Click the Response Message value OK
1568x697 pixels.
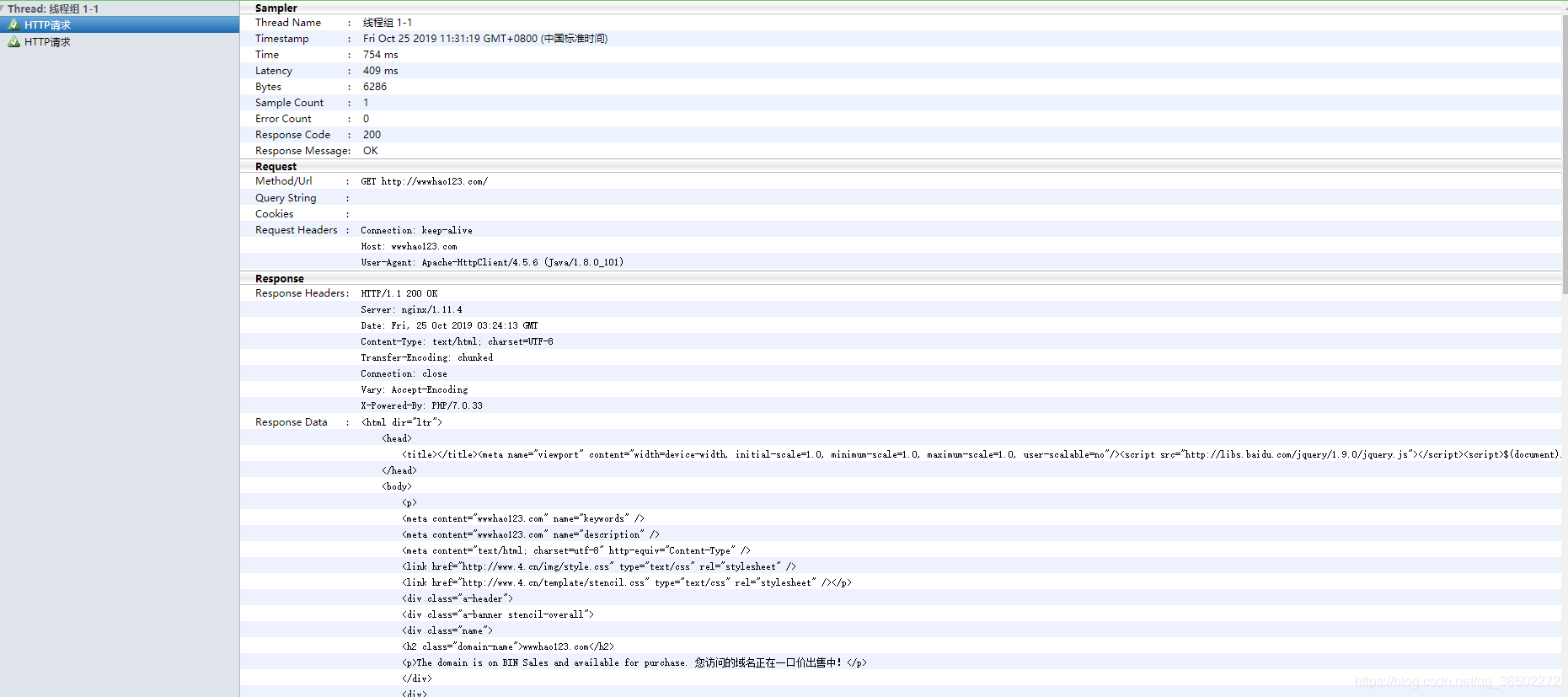371,151
